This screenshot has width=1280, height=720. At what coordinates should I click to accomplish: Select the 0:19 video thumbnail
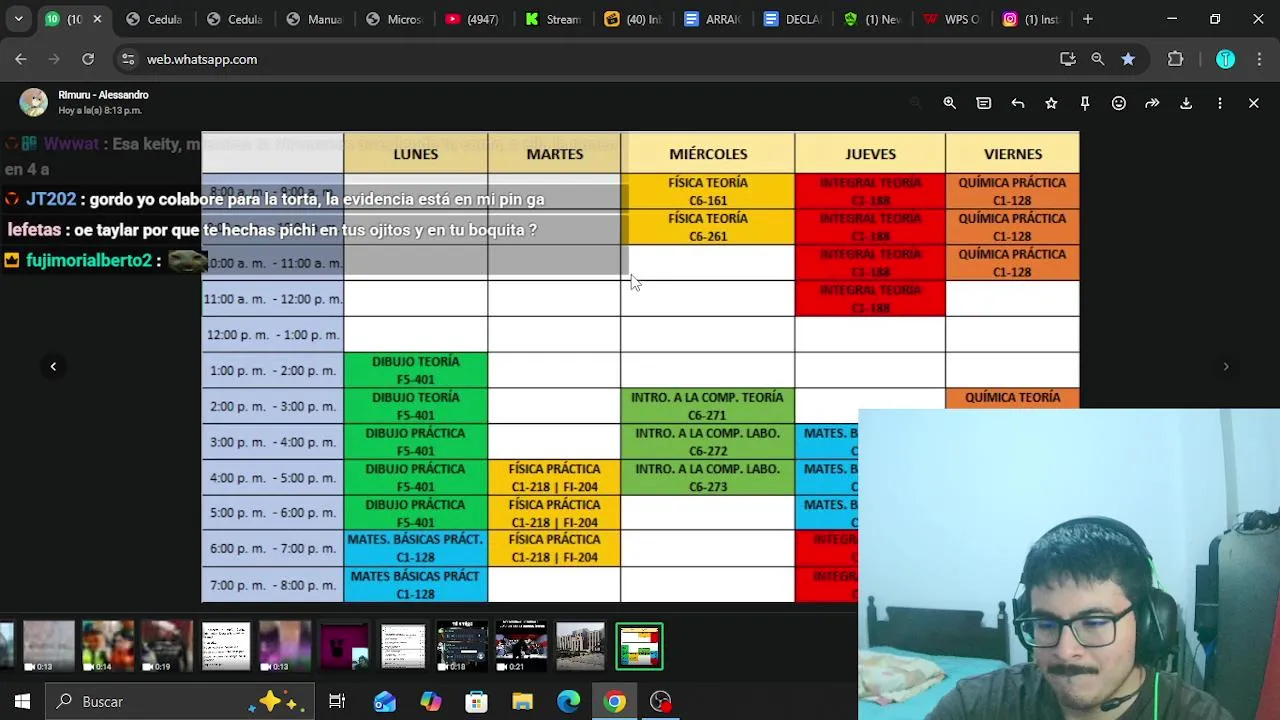tap(166, 646)
